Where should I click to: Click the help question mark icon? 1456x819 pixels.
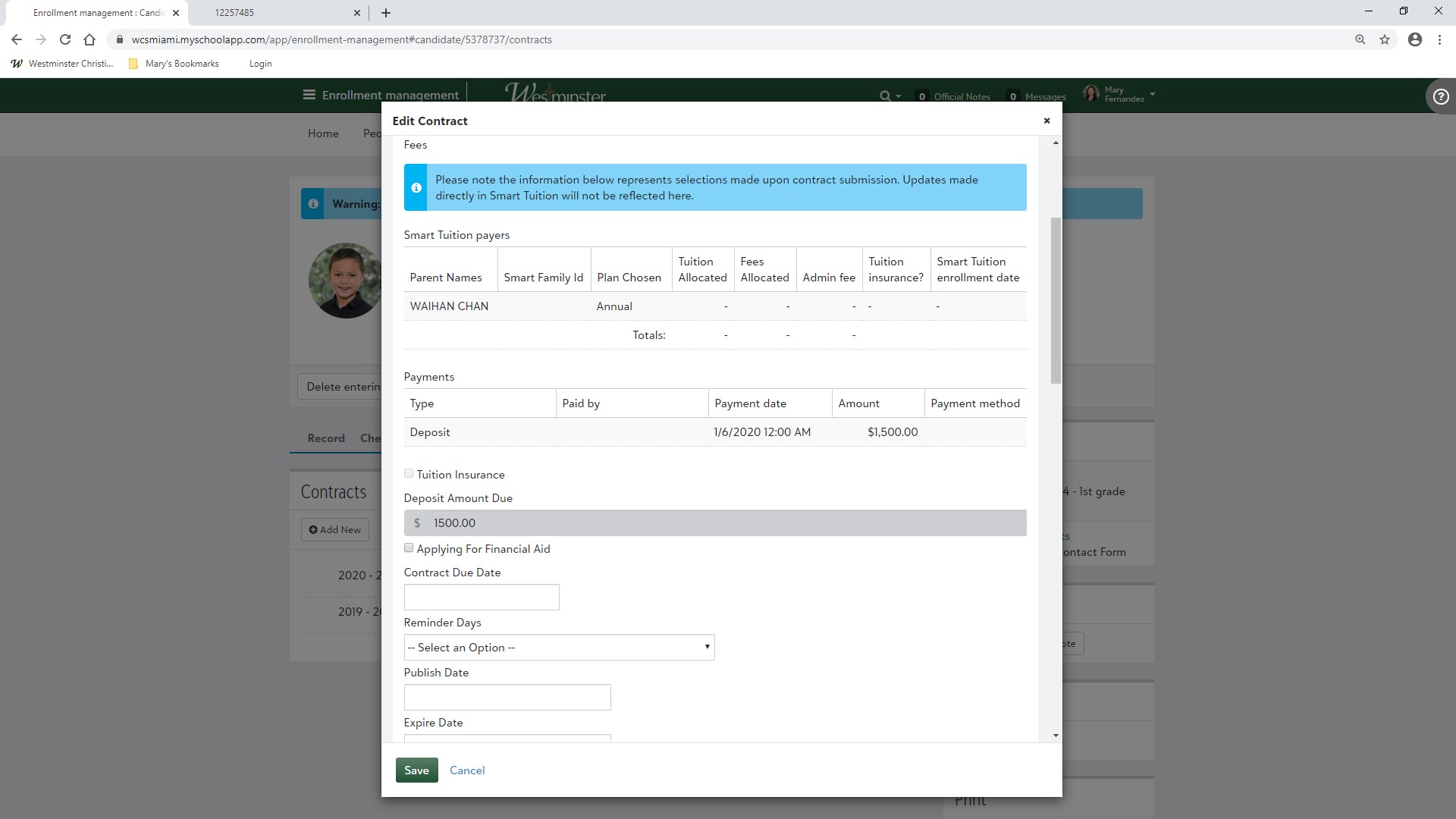[1440, 96]
